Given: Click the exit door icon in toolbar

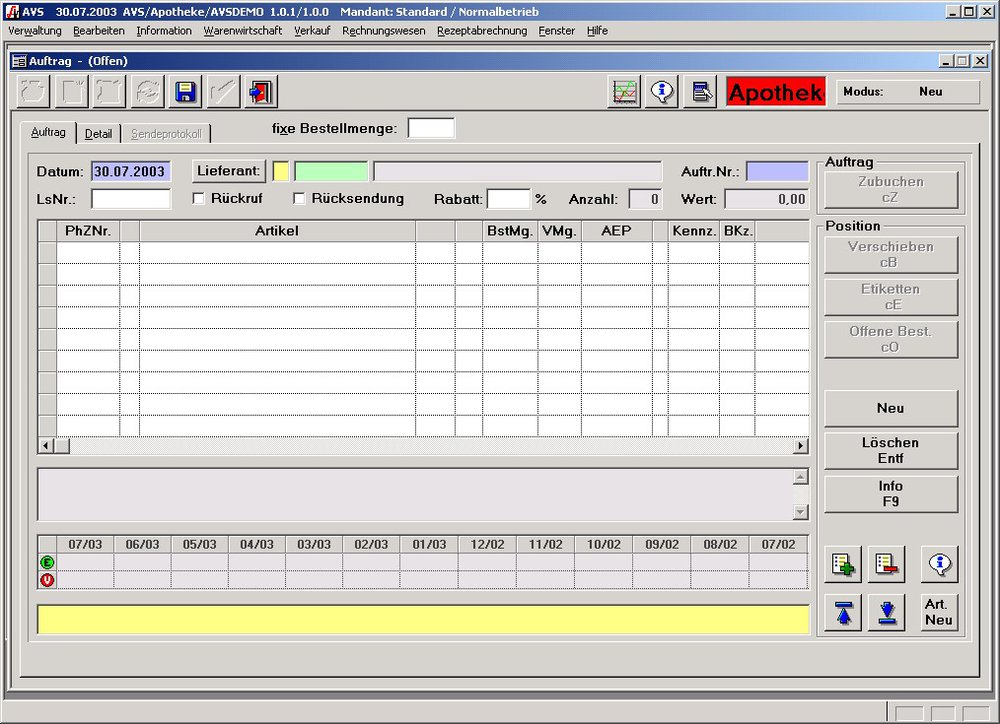Looking at the screenshot, I should (x=261, y=92).
